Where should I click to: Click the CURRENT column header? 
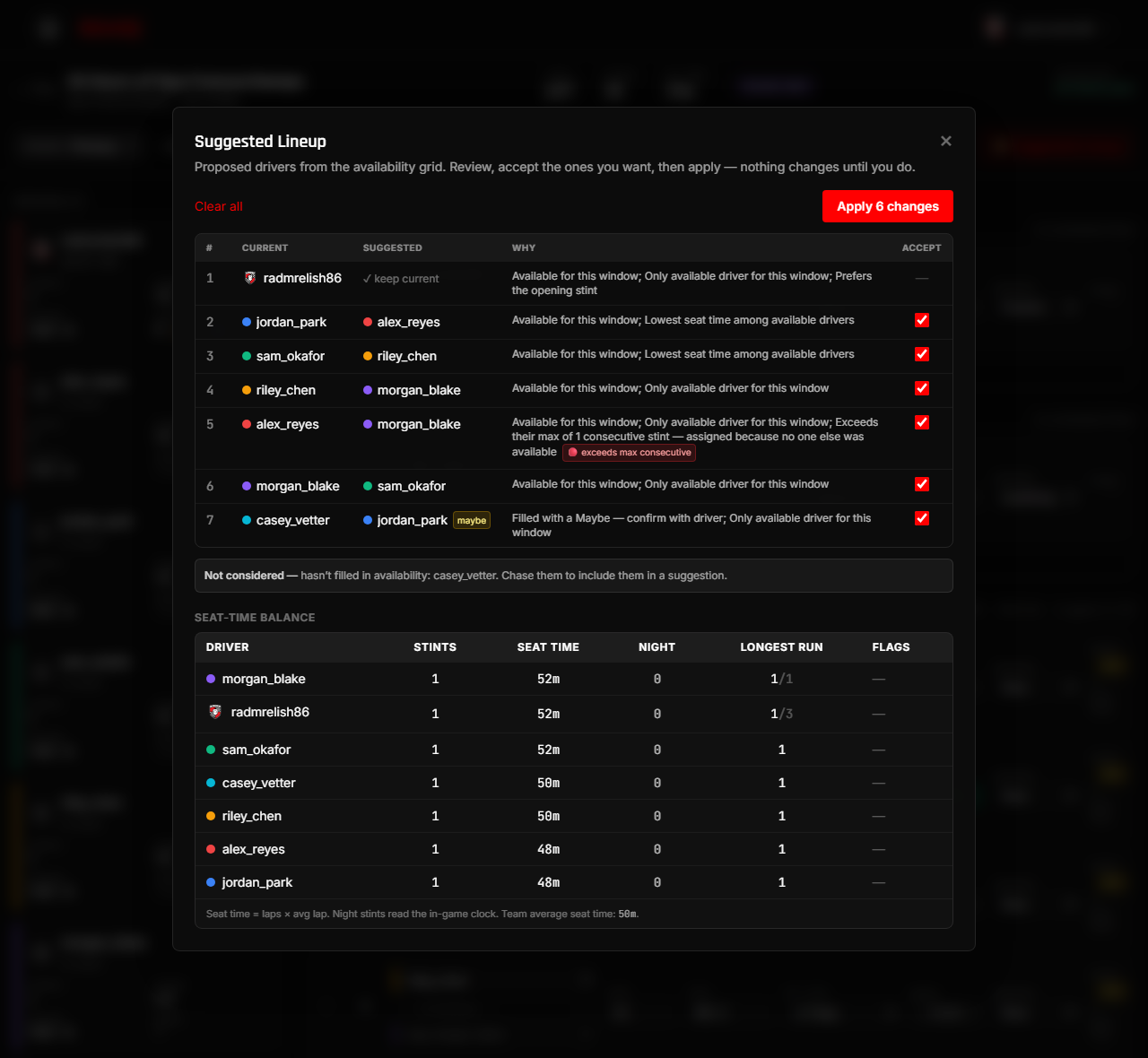click(265, 247)
